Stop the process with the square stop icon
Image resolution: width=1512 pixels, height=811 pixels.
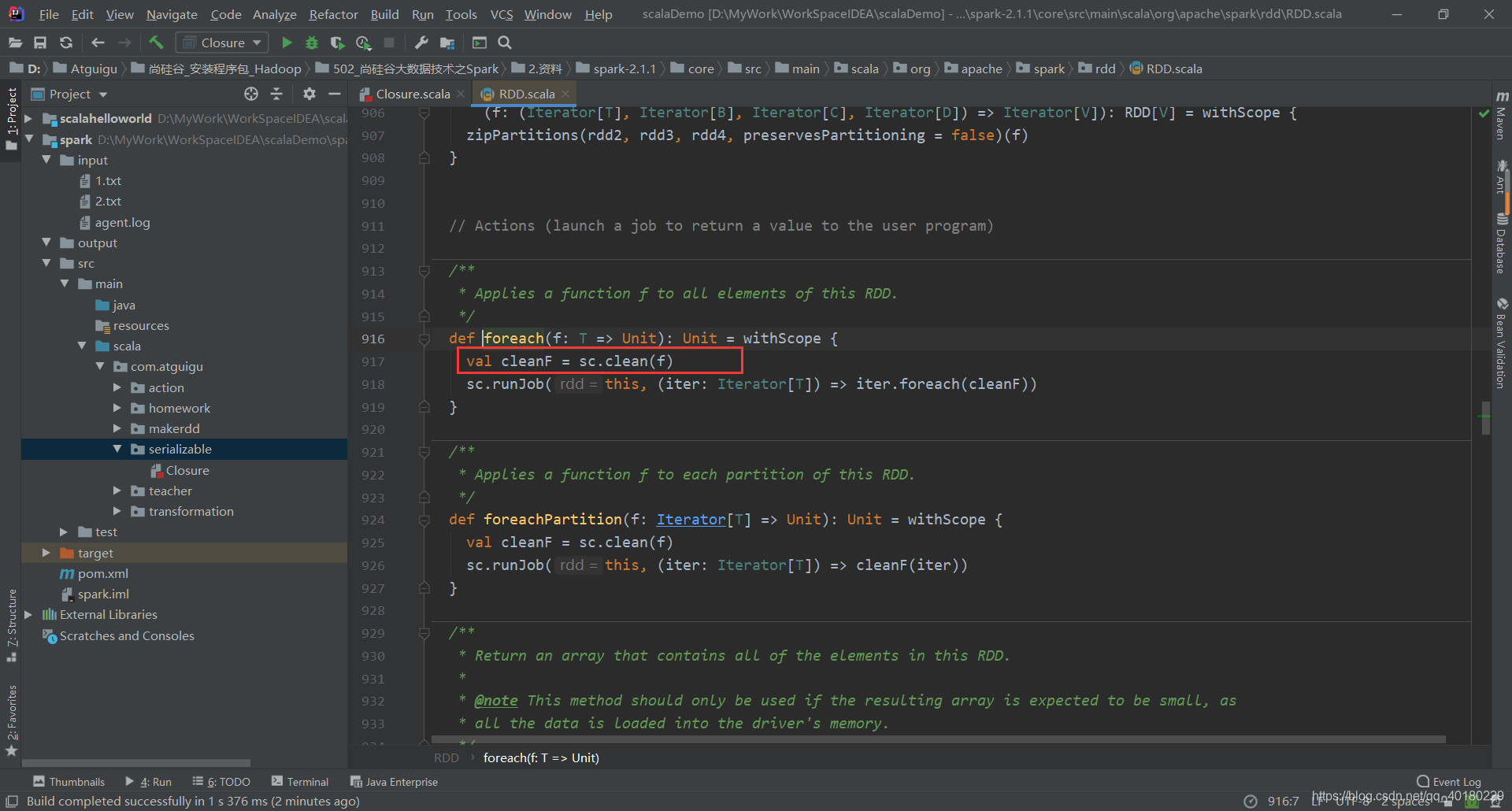[x=389, y=43]
